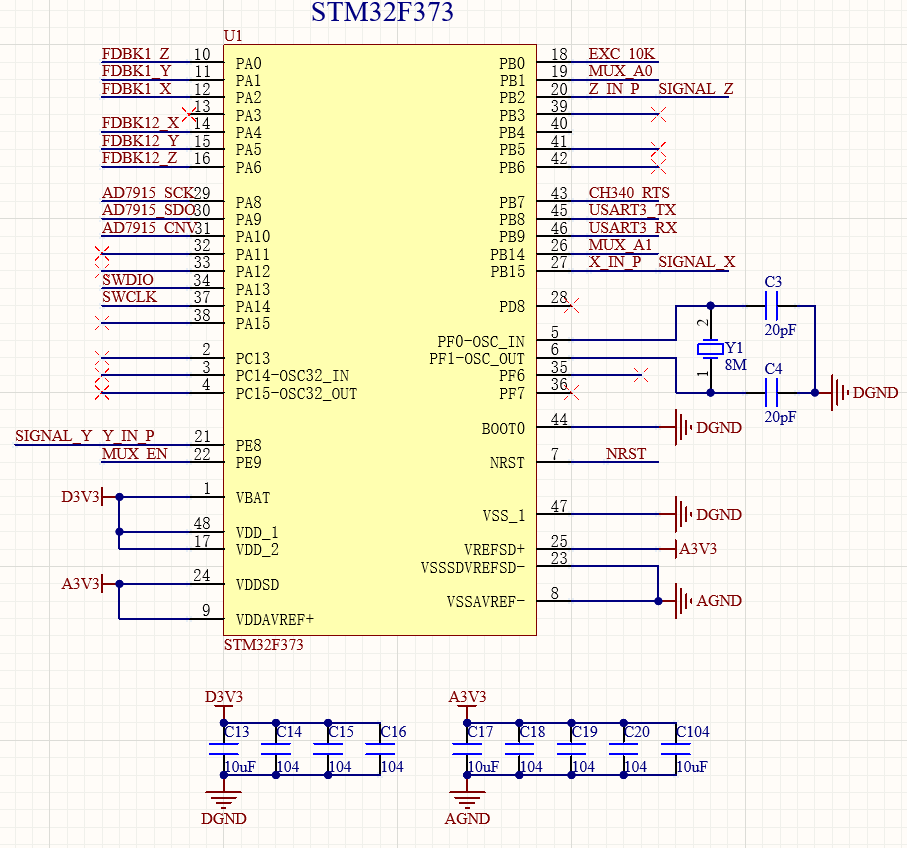
Task: Select the USART3_RX net label
Action: coord(633,227)
